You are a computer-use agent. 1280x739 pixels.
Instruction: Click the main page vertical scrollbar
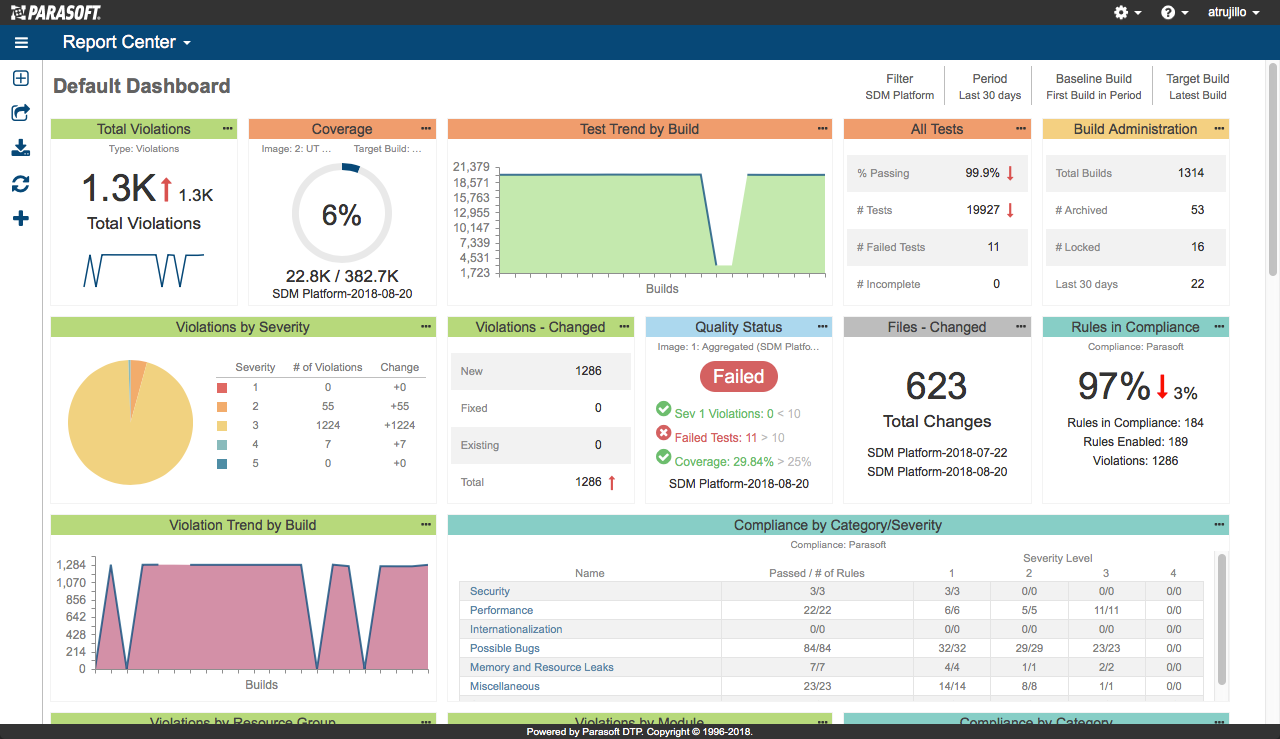1273,170
